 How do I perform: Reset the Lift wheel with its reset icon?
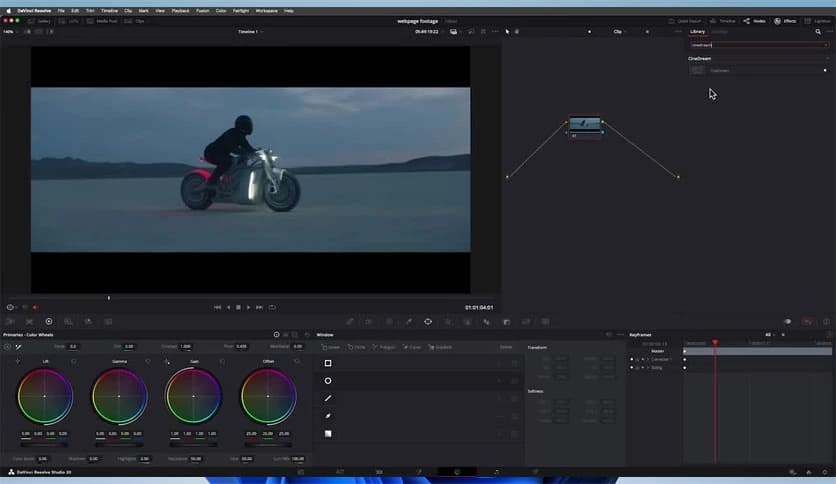coord(74,362)
